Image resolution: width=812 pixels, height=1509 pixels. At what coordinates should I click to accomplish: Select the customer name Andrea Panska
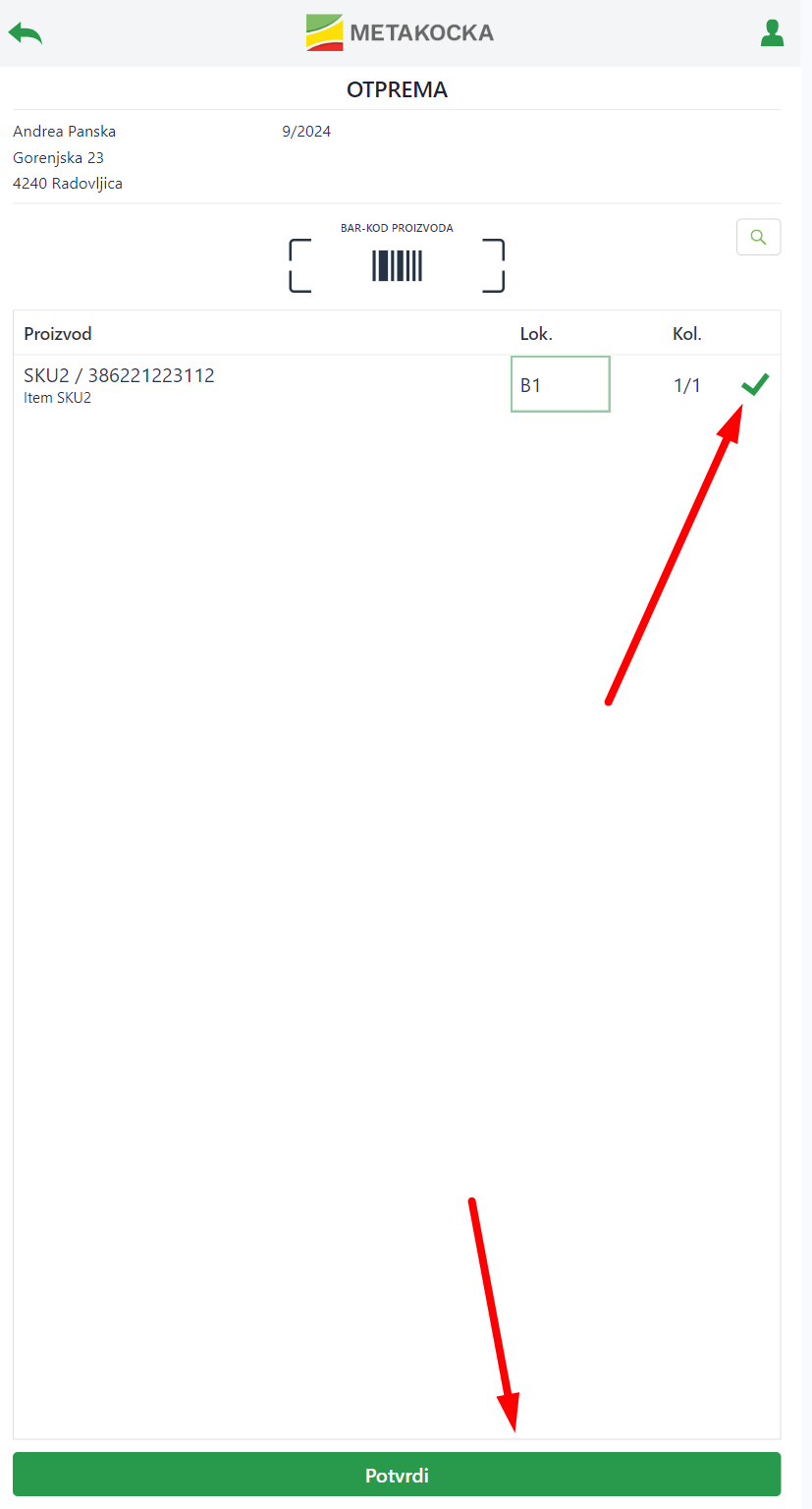point(65,132)
